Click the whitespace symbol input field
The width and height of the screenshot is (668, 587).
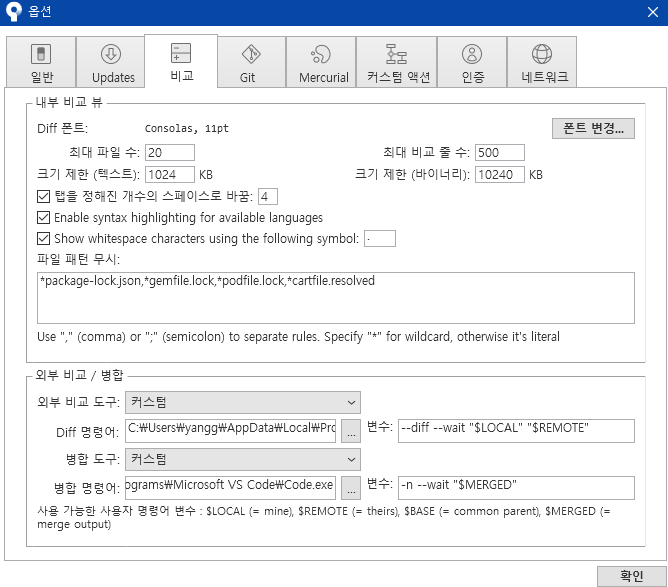(380, 239)
